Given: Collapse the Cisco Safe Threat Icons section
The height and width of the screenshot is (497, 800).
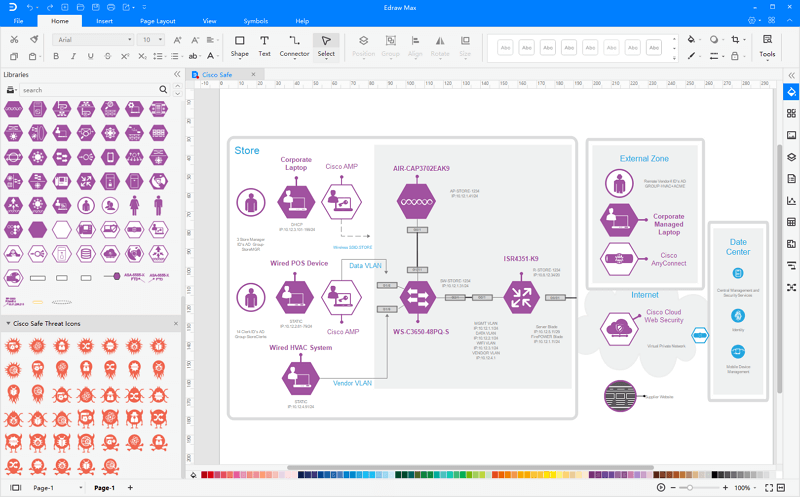Looking at the screenshot, I should (8, 324).
